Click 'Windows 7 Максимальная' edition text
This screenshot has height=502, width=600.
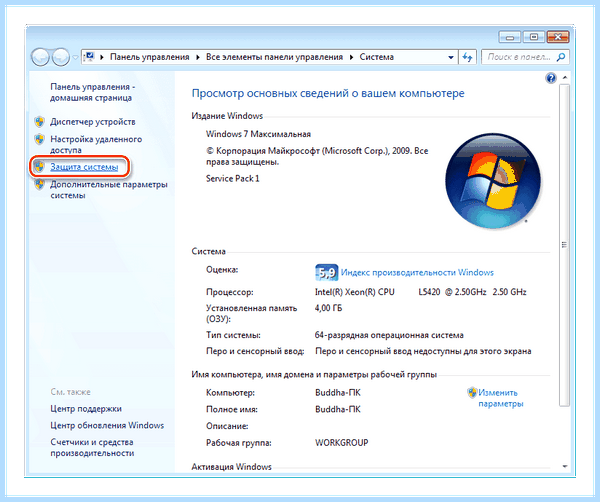(258, 134)
